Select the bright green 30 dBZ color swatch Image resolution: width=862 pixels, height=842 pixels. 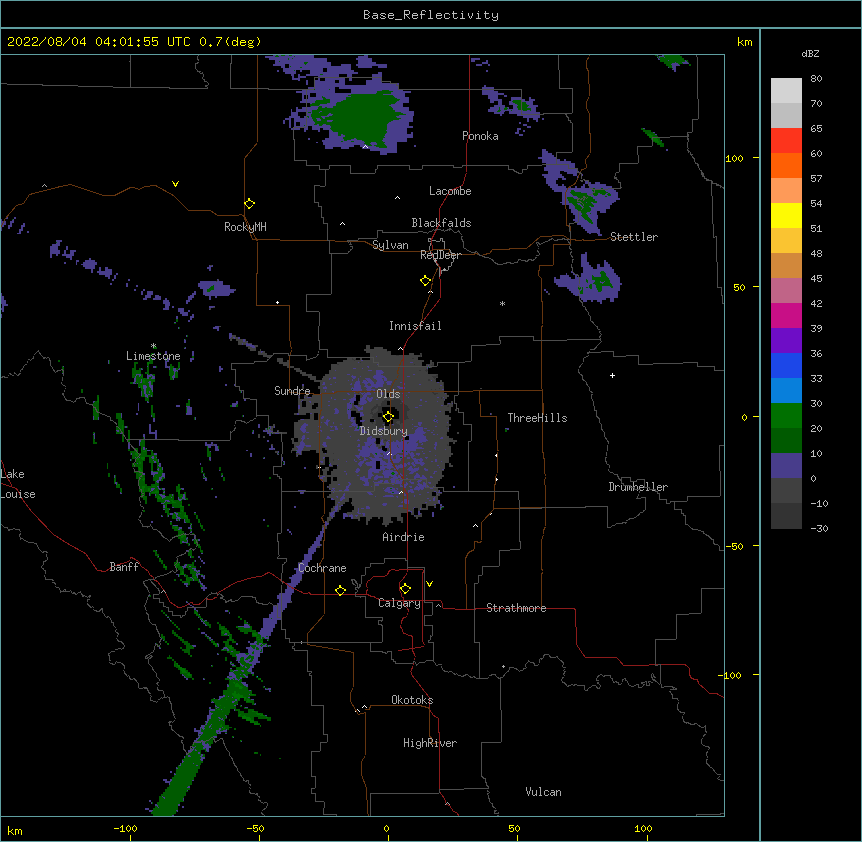(x=786, y=416)
